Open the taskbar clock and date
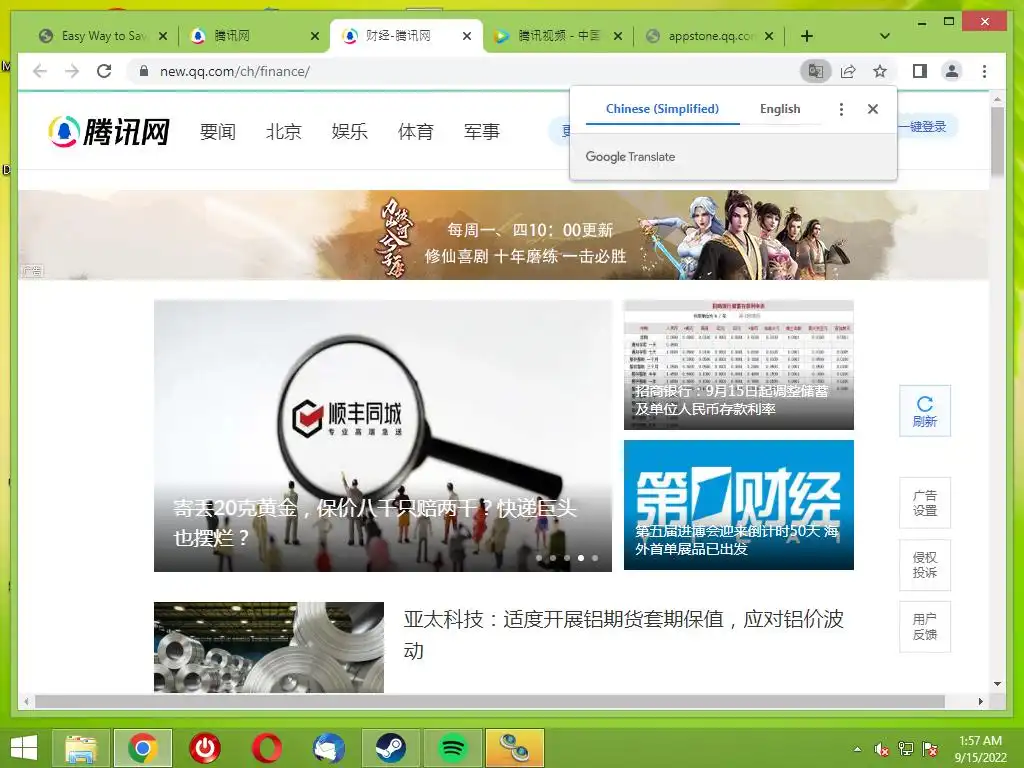 pos(981,749)
